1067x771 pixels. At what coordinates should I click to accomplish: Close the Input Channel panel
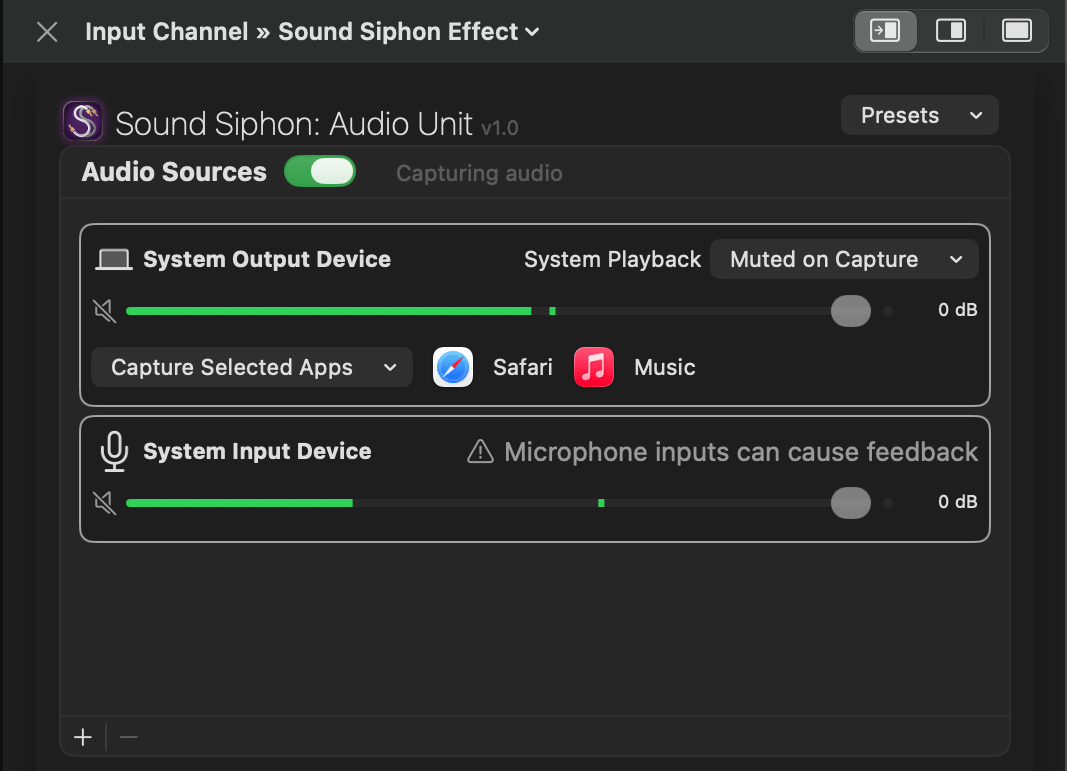pyautogui.click(x=47, y=32)
